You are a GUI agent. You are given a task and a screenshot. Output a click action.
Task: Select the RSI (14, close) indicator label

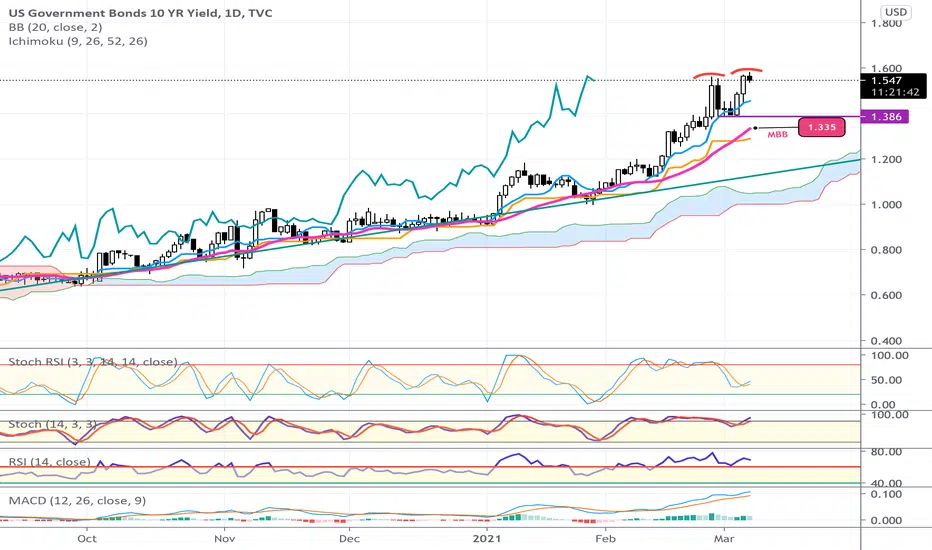pyautogui.click(x=49, y=461)
